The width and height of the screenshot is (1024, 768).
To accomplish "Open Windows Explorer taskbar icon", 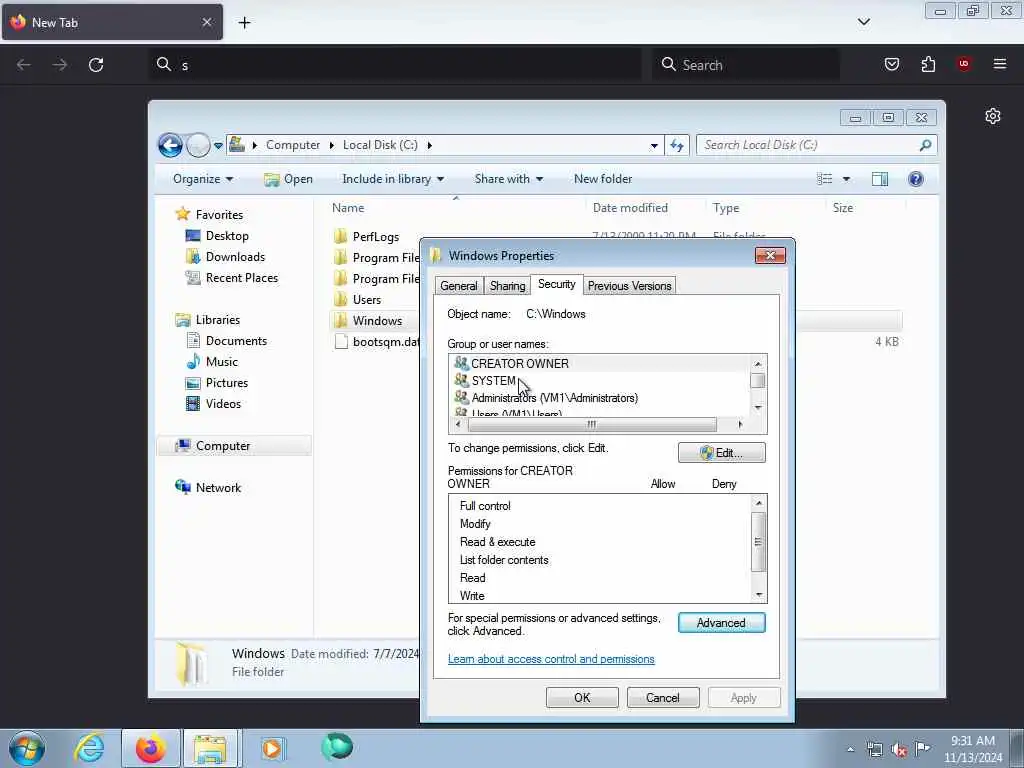I will [x=210, y=748].
